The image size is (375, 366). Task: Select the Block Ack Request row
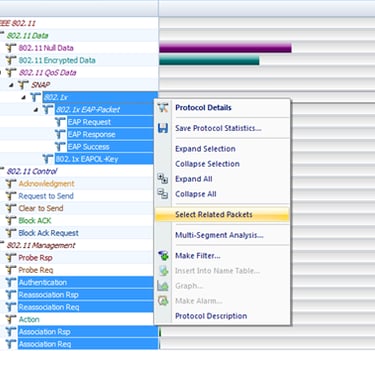[x=49, y=233]
